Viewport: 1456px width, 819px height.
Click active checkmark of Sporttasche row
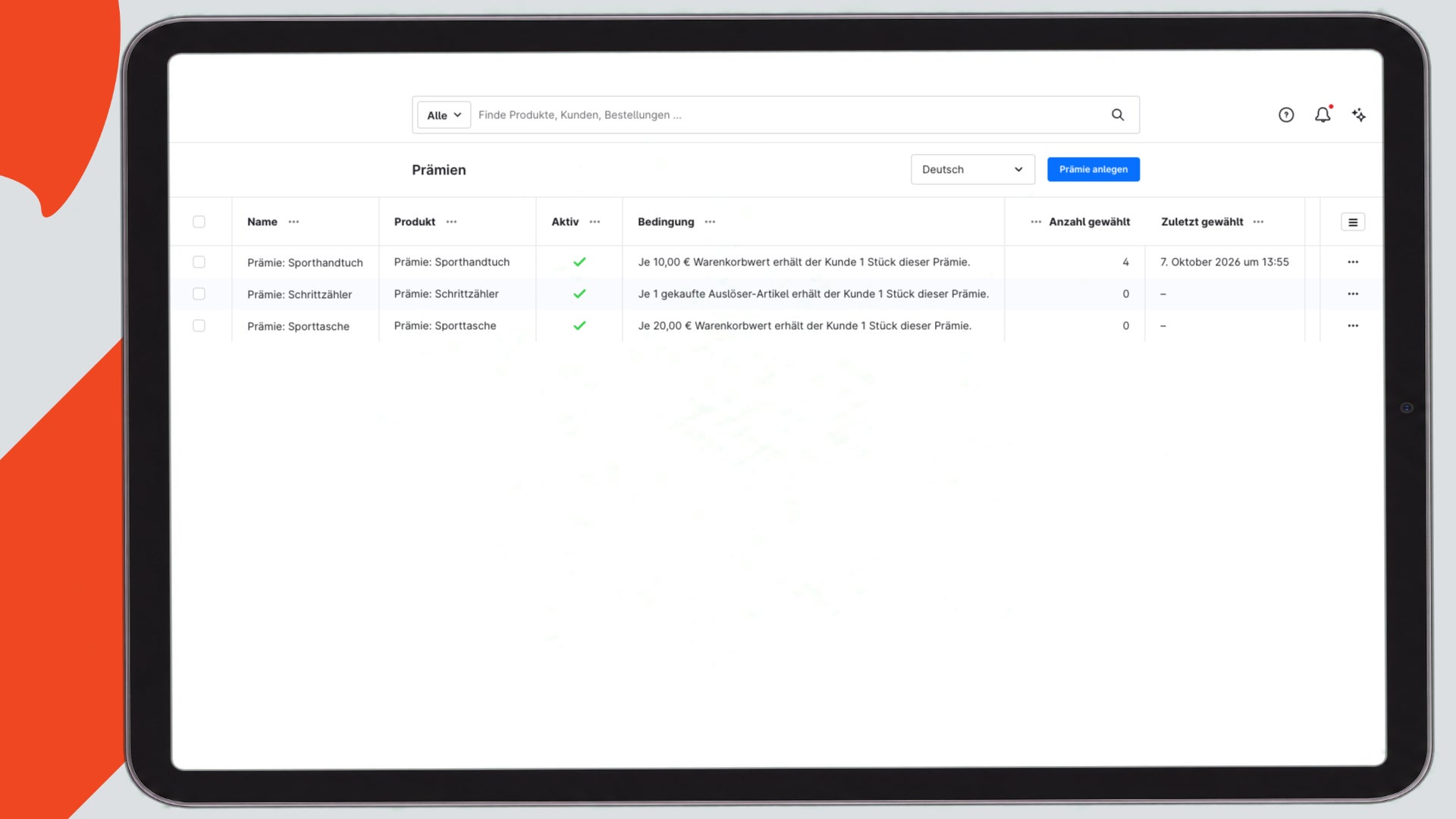pos(579,326)
